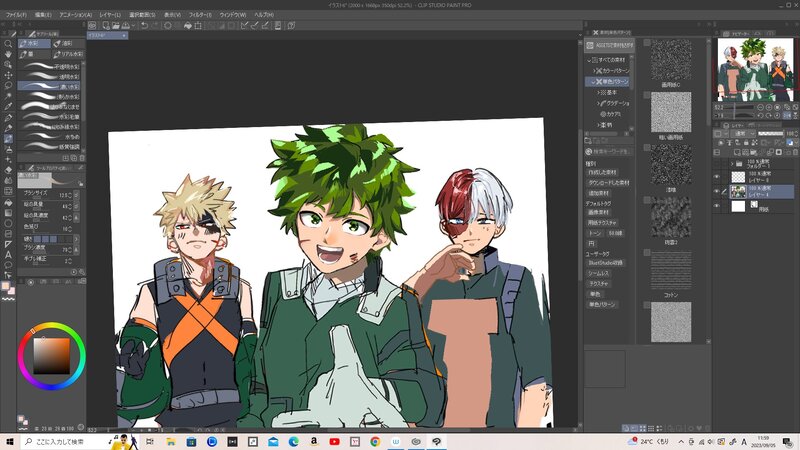Select the Auto Select magic wand tool
The image size is (800, 450).
[8, 96]
